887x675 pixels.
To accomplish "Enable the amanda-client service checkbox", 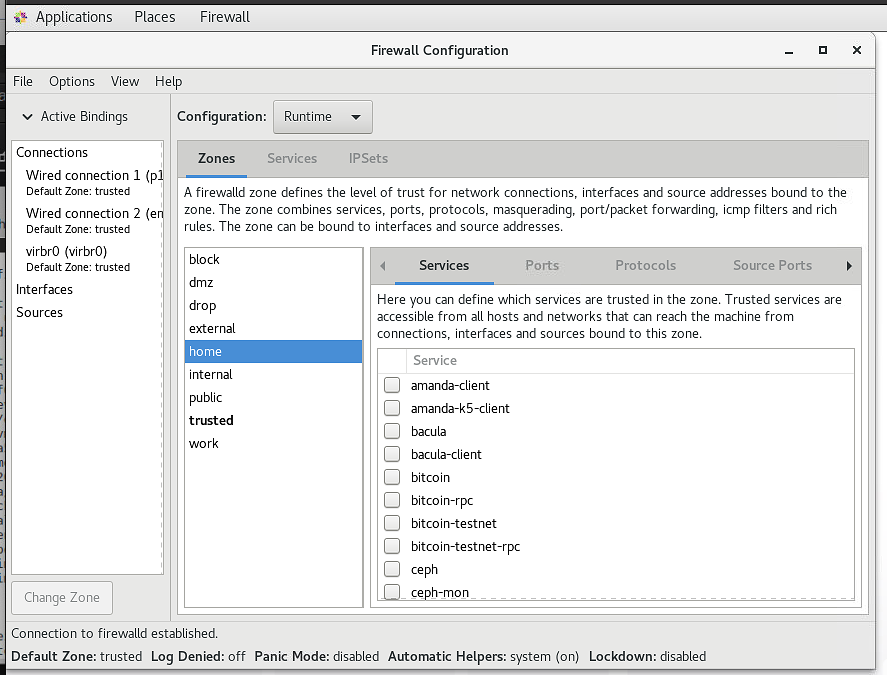I will coord(392,385).
